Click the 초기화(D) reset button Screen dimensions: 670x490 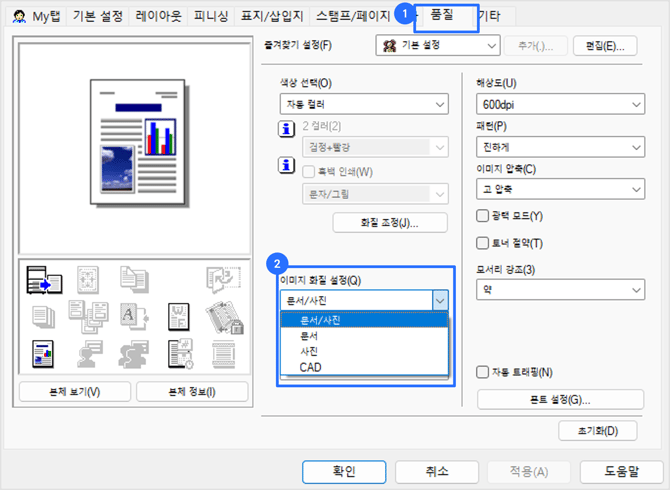(598, 431)
